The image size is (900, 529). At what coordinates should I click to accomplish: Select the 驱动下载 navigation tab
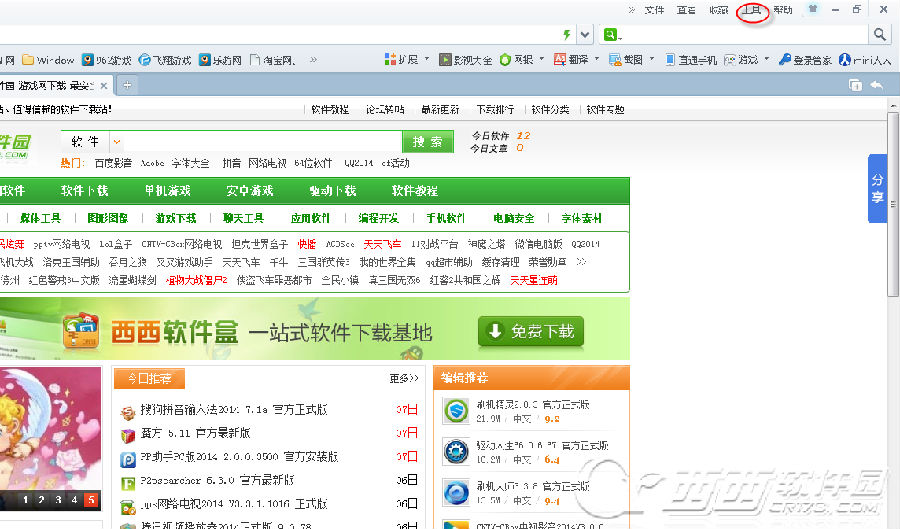(333, 190)
